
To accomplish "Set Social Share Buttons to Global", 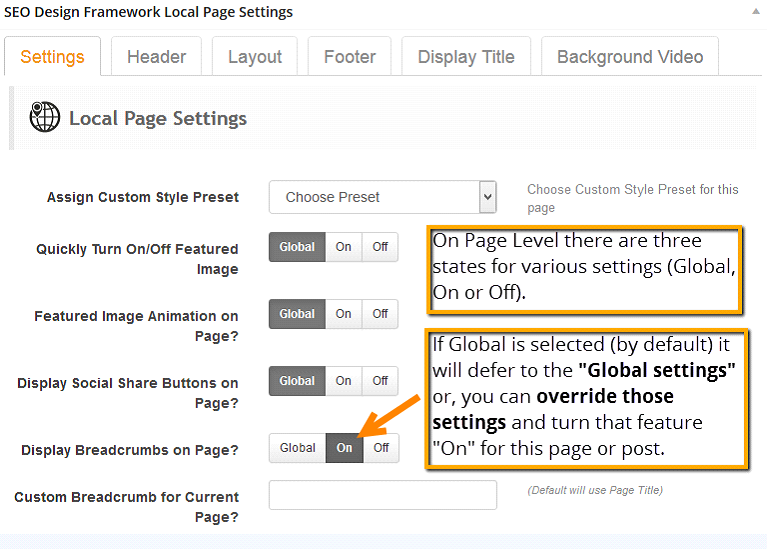I will click(297, 381).
